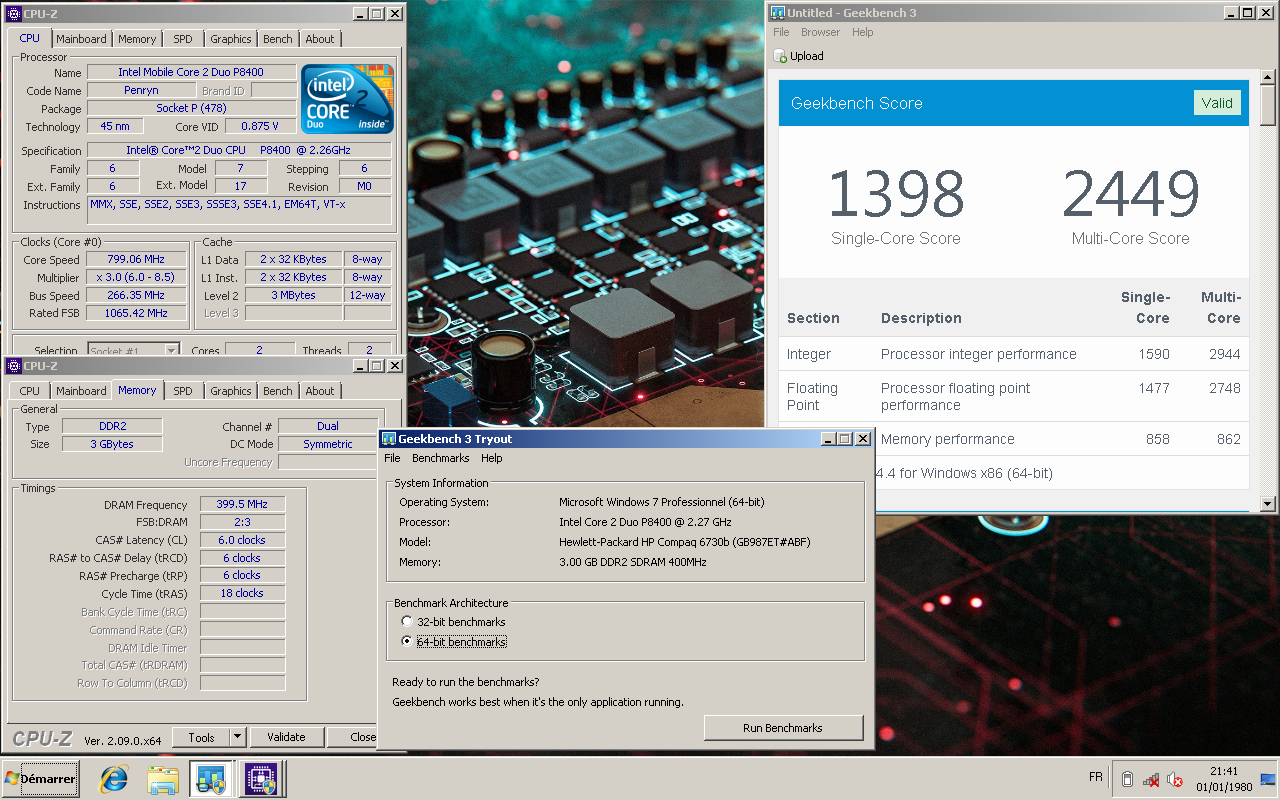Open SPD tab in lower CPU-Z
1280x800 pixels.
pyautogui.click(x=183, y=391)
